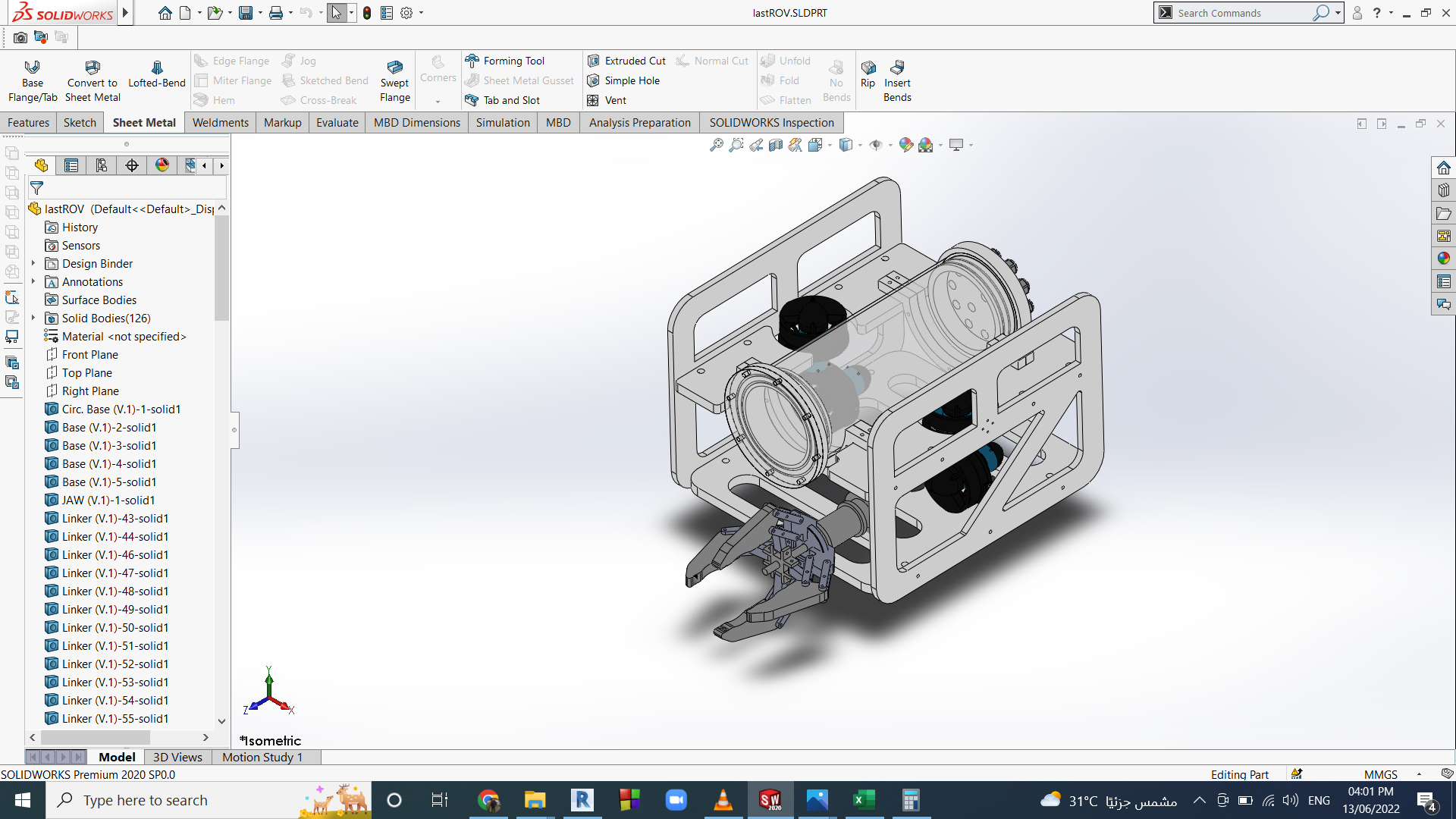1456x819 pixels.
Task: Activate the Rip tool
Action: [x=868, y=74]
